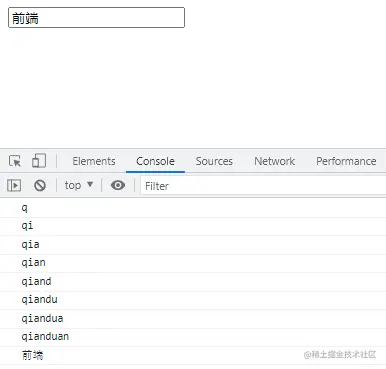This screenshot has width=386, height=369.
Task: Create a live expression with the eye icon
Action: point(118,185)
